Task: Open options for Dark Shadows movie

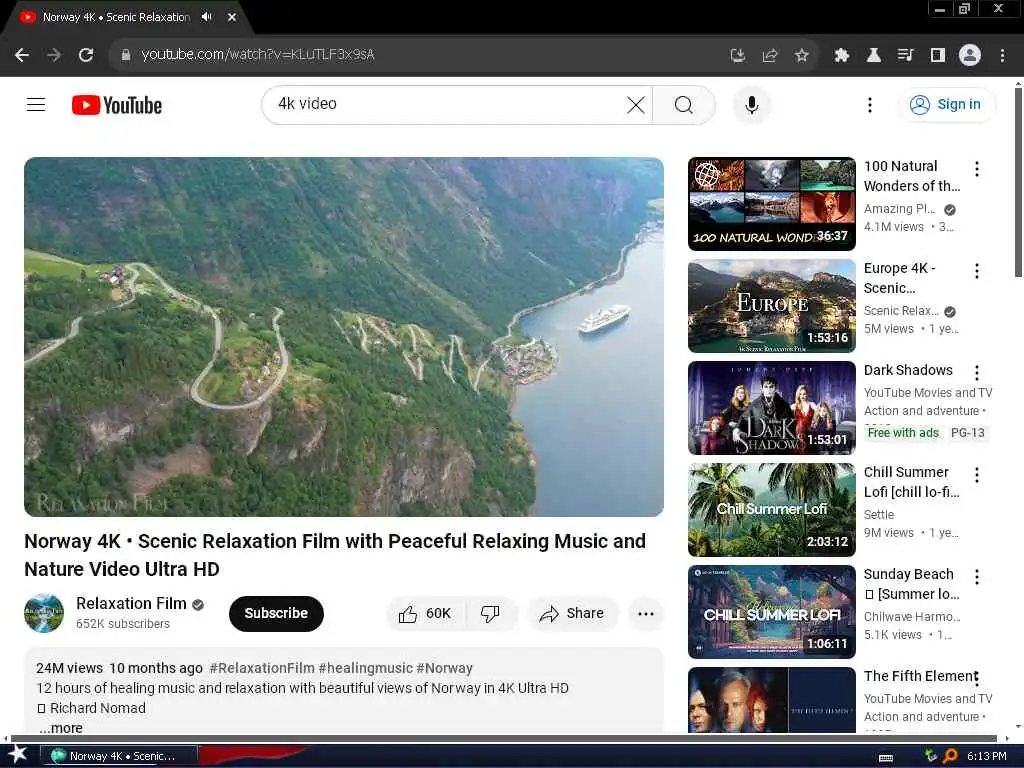Action: (x=976, y=373)
